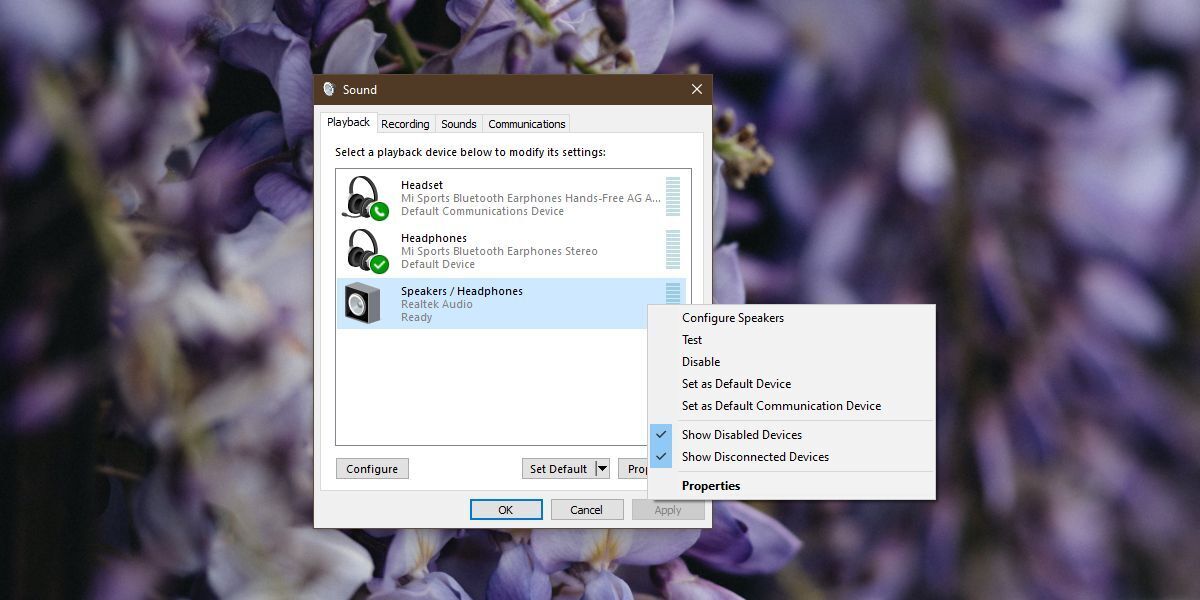
Task: Toggle Show Disconnected Devices
Action: point(754,457)
